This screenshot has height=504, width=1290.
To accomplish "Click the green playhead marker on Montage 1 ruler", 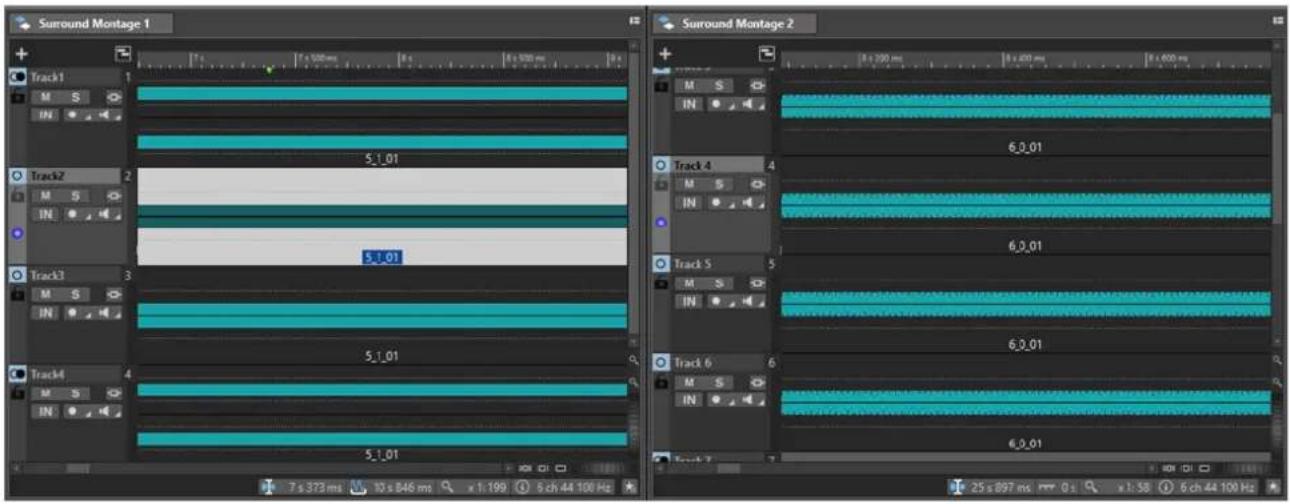I will pos(269,69).
